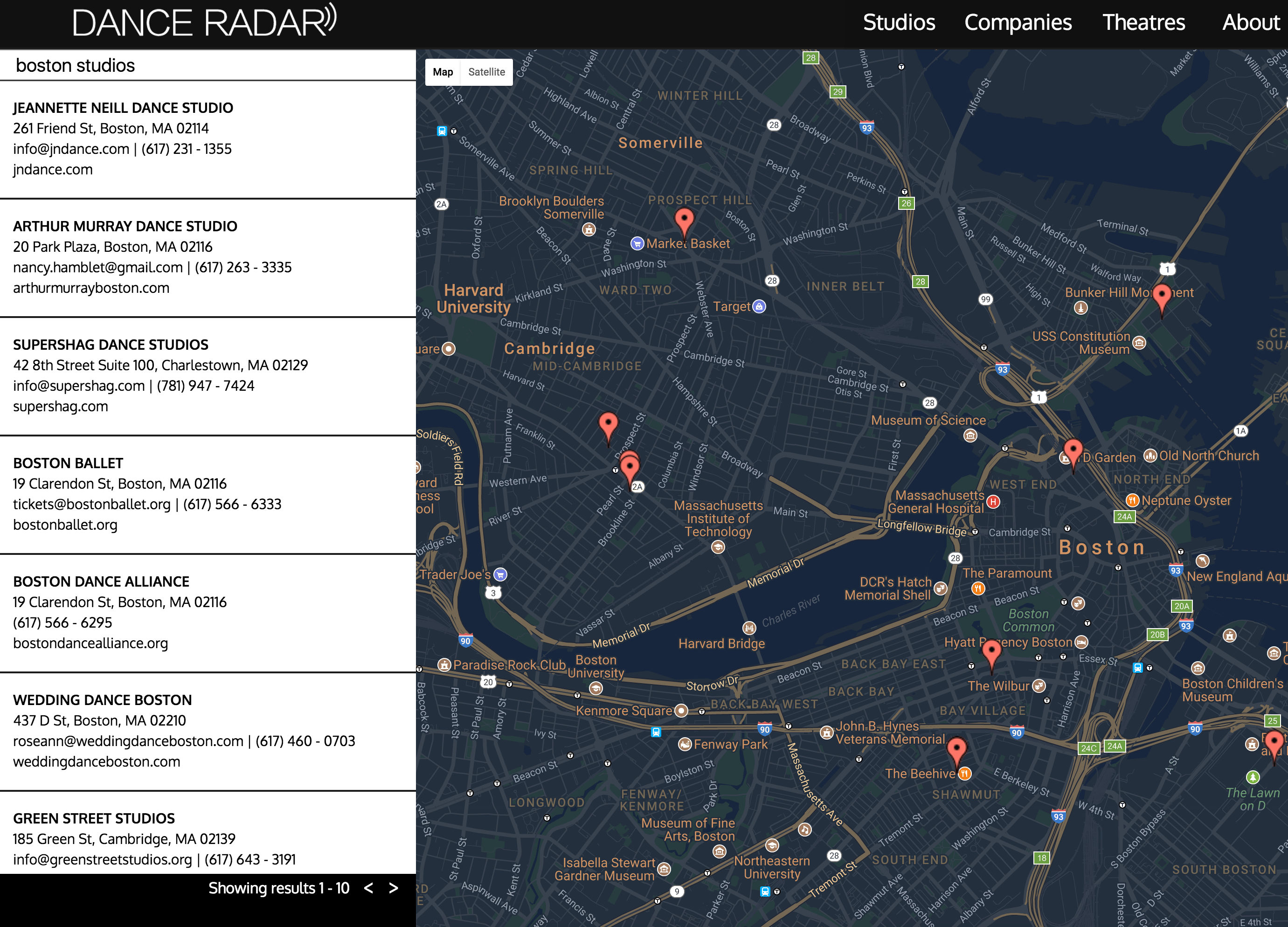Click the boston studios search field
This screenshot has height=927, width=1288.
click(x=208, y=65)
